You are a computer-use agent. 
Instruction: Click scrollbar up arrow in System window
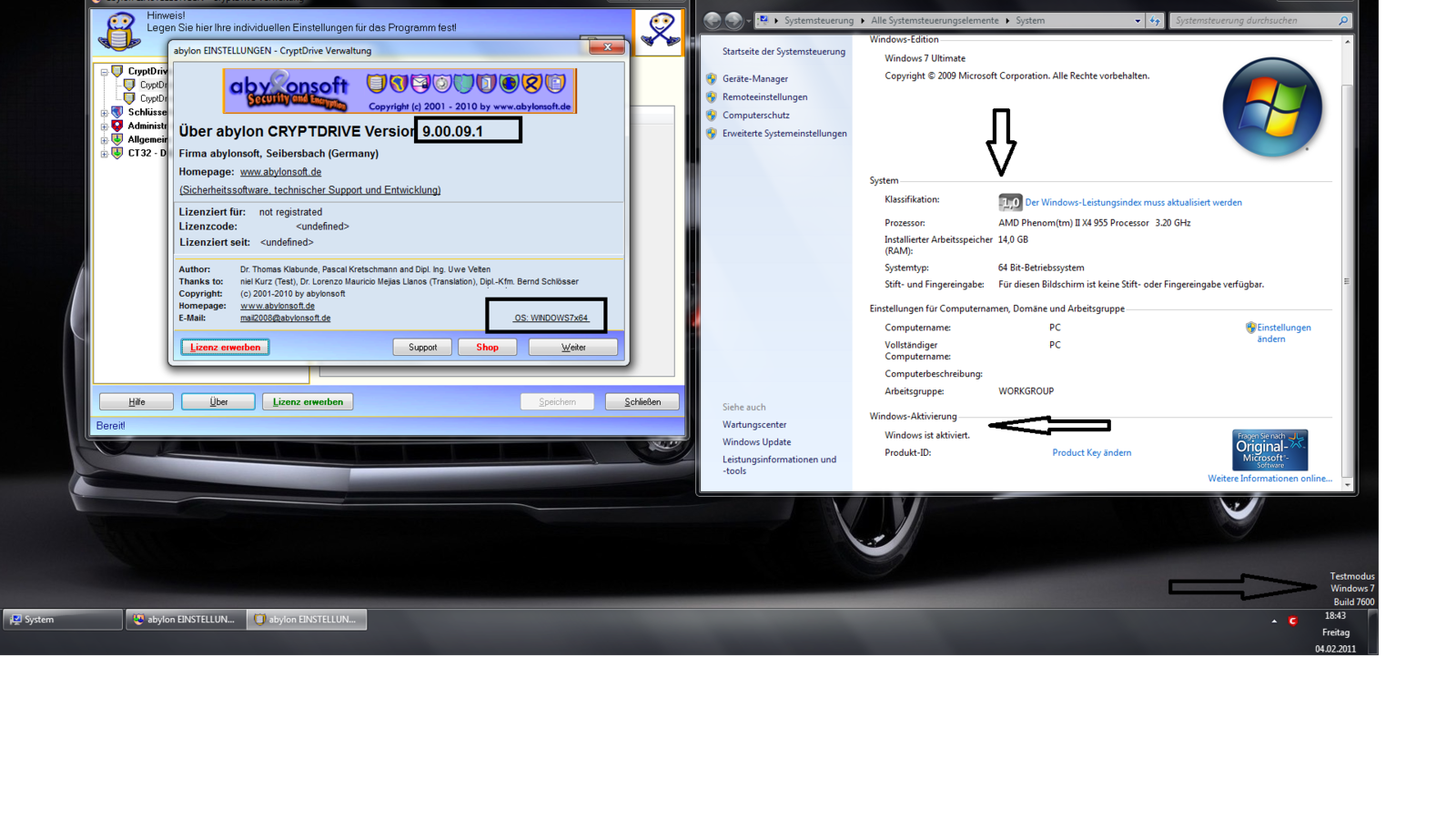(1348, 42)
